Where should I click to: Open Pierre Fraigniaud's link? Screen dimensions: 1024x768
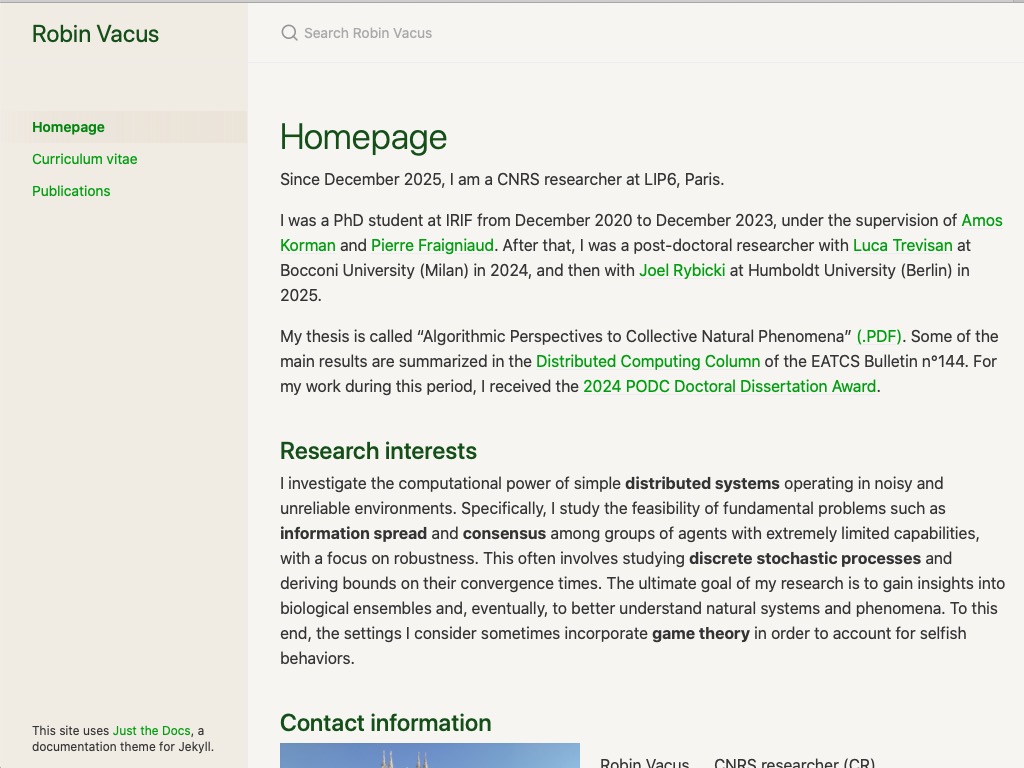coord(432,245)
